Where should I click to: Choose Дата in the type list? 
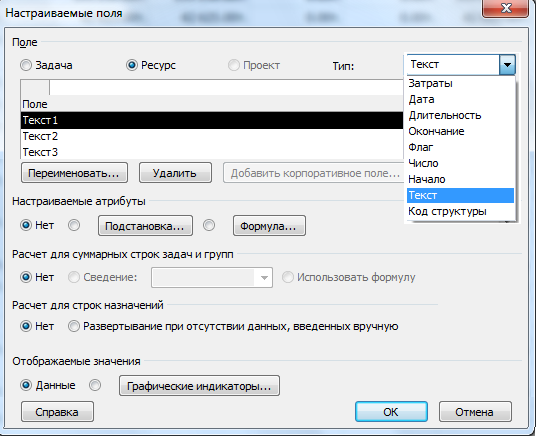[460, 100]
